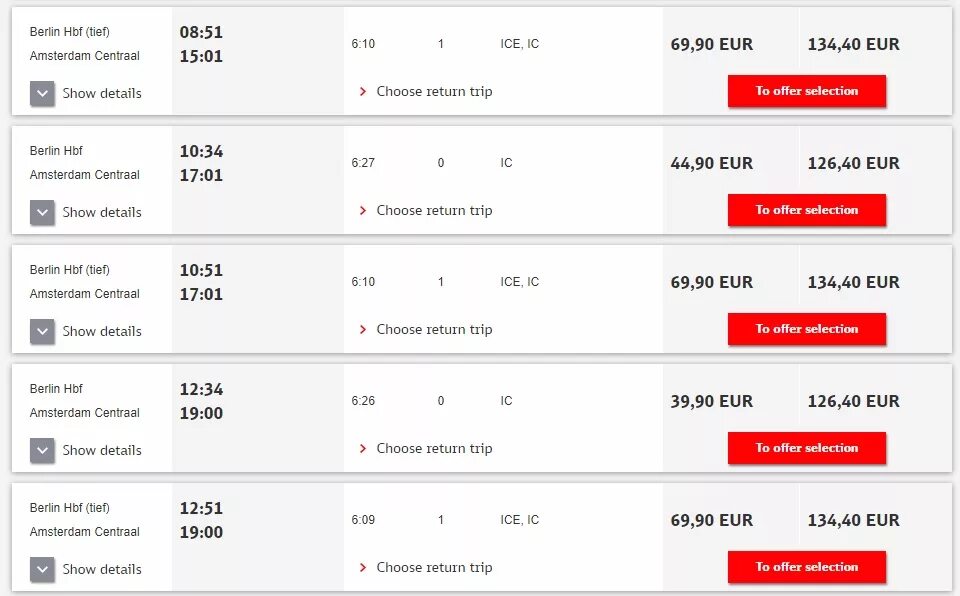The height and width of the screenshot is (596, 960).
Task: Choose return trip for the 10:51 connection
Action: point(434,330)
